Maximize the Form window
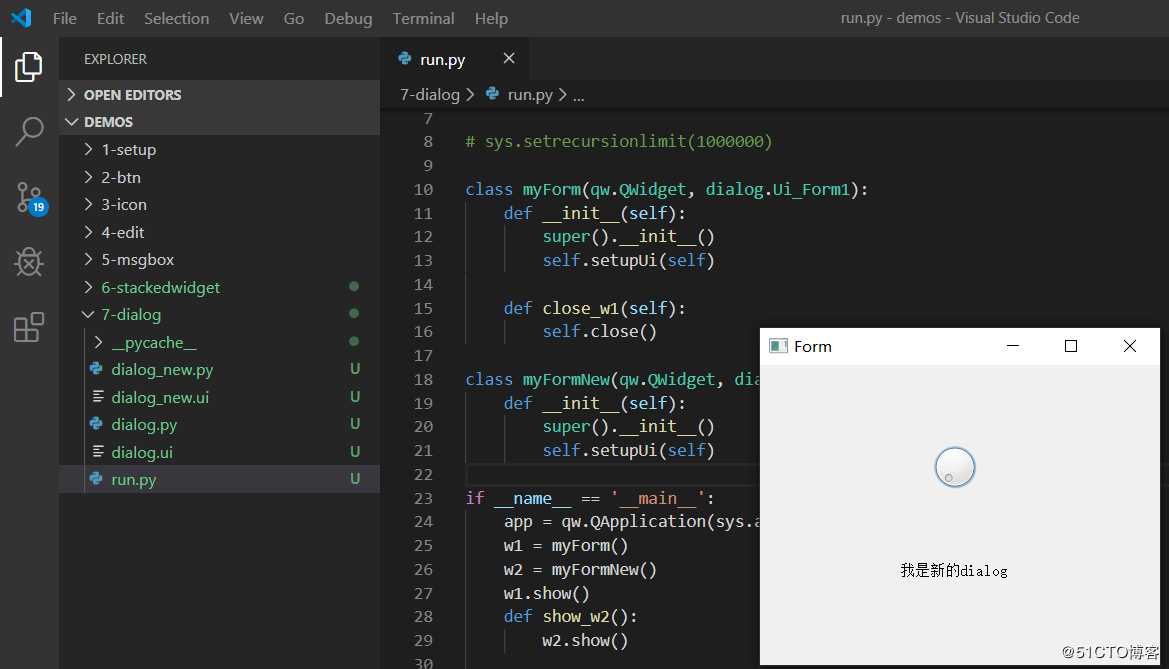This screenshot has width=1169, height=669. pyautogui.click(x=1071, y=346)
